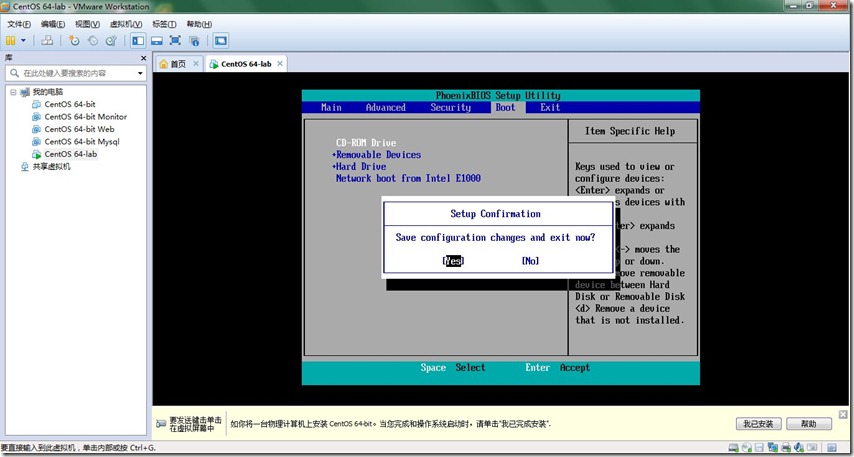Enter full screen mode via toolbar icon
Viewport: 854px width, 457px height.
[x=175, y=40]
